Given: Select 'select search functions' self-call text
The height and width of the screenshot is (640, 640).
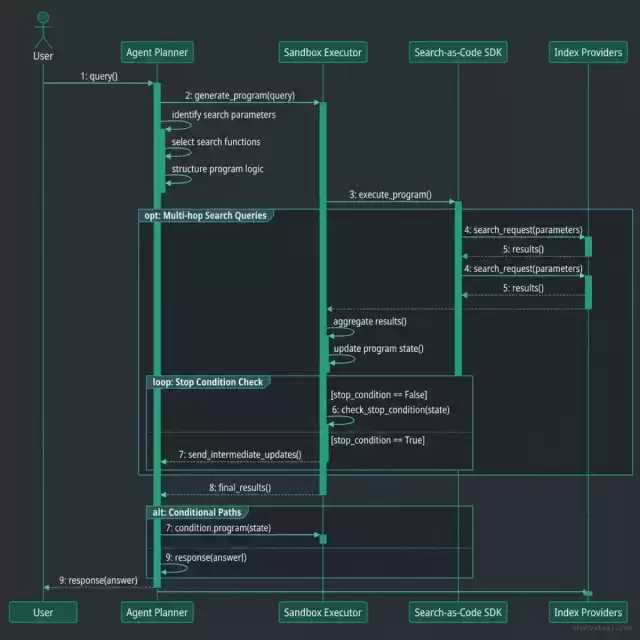Looking at the screenshot, I should pos(216,142).
